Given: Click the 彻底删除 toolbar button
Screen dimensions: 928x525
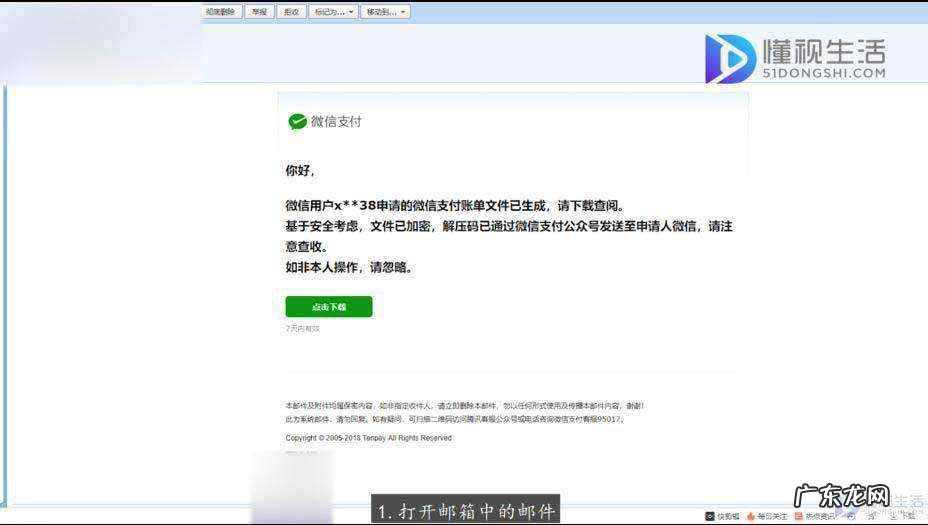Looking at the screenshot, I should (x=221, y=12).
